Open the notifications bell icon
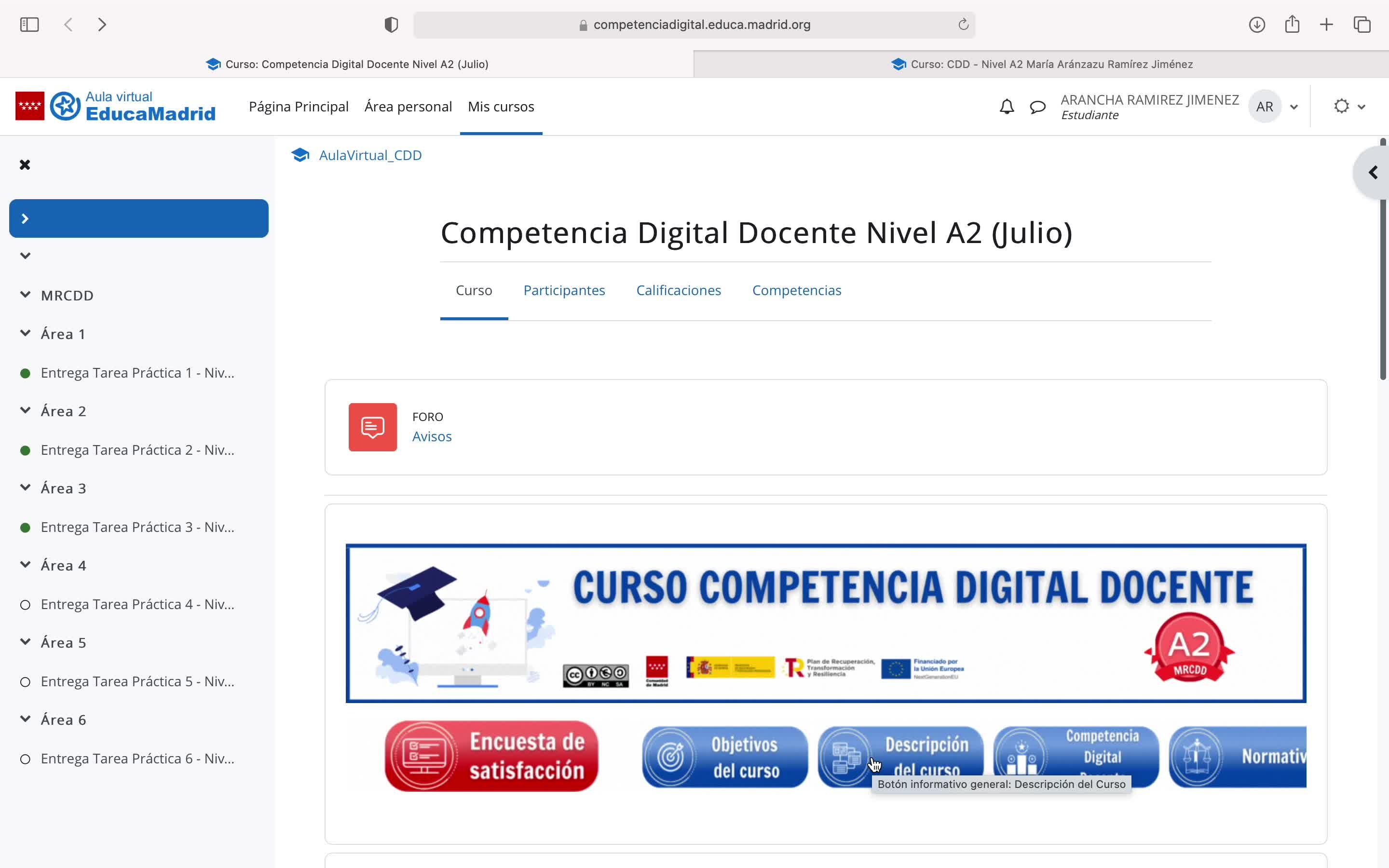Image resolution: width=1389 pixels, height=868 pixels. pyautogui.click(x=1006, y=107)
